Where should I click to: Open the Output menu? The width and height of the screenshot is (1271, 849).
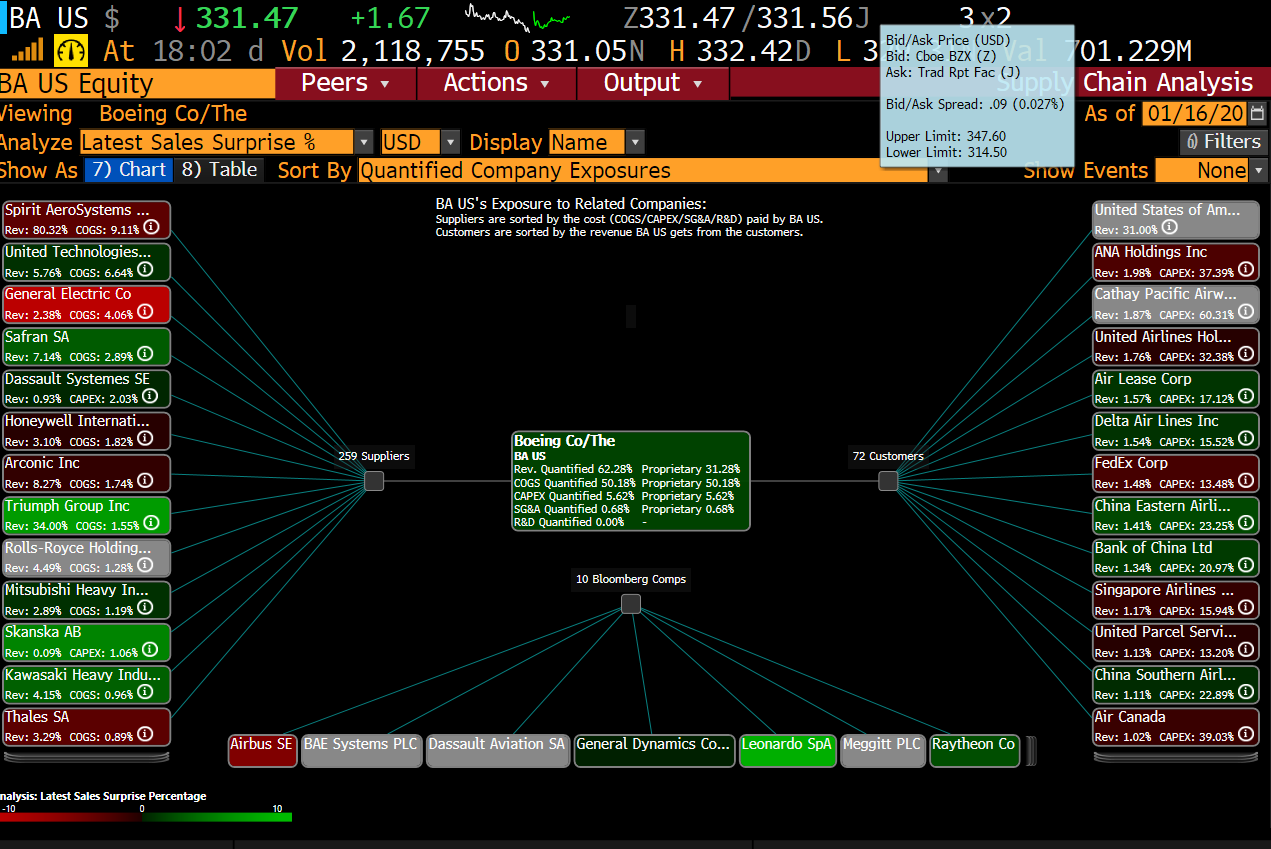(653, 83)
